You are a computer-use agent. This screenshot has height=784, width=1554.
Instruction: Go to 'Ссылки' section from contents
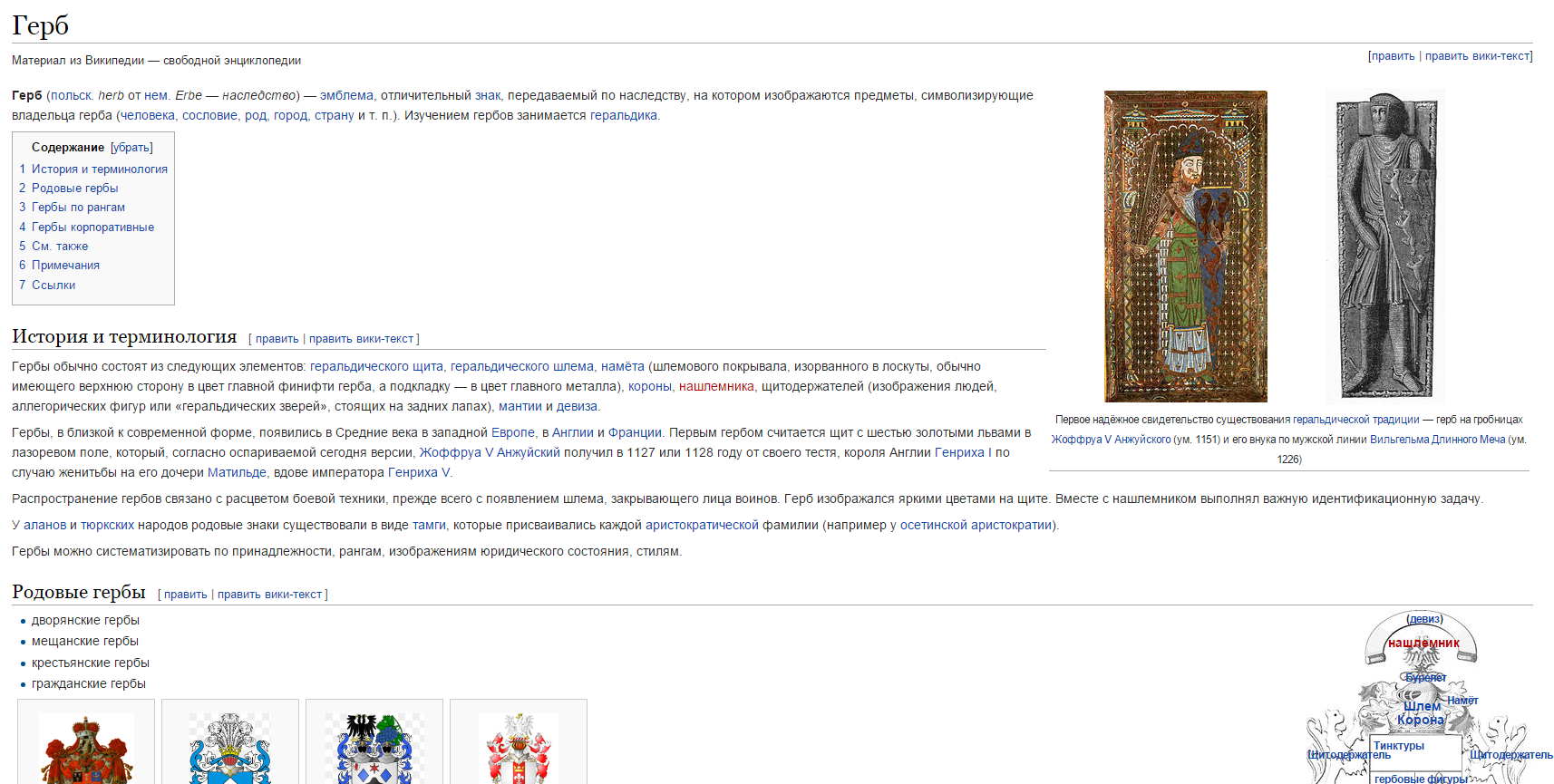tap(53, 286)
